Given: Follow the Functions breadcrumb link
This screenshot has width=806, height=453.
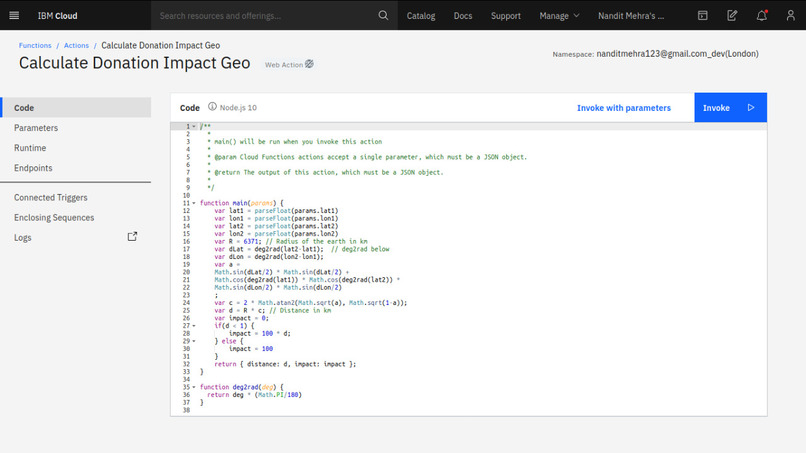Looking at the screenshot, I should 35,45.
